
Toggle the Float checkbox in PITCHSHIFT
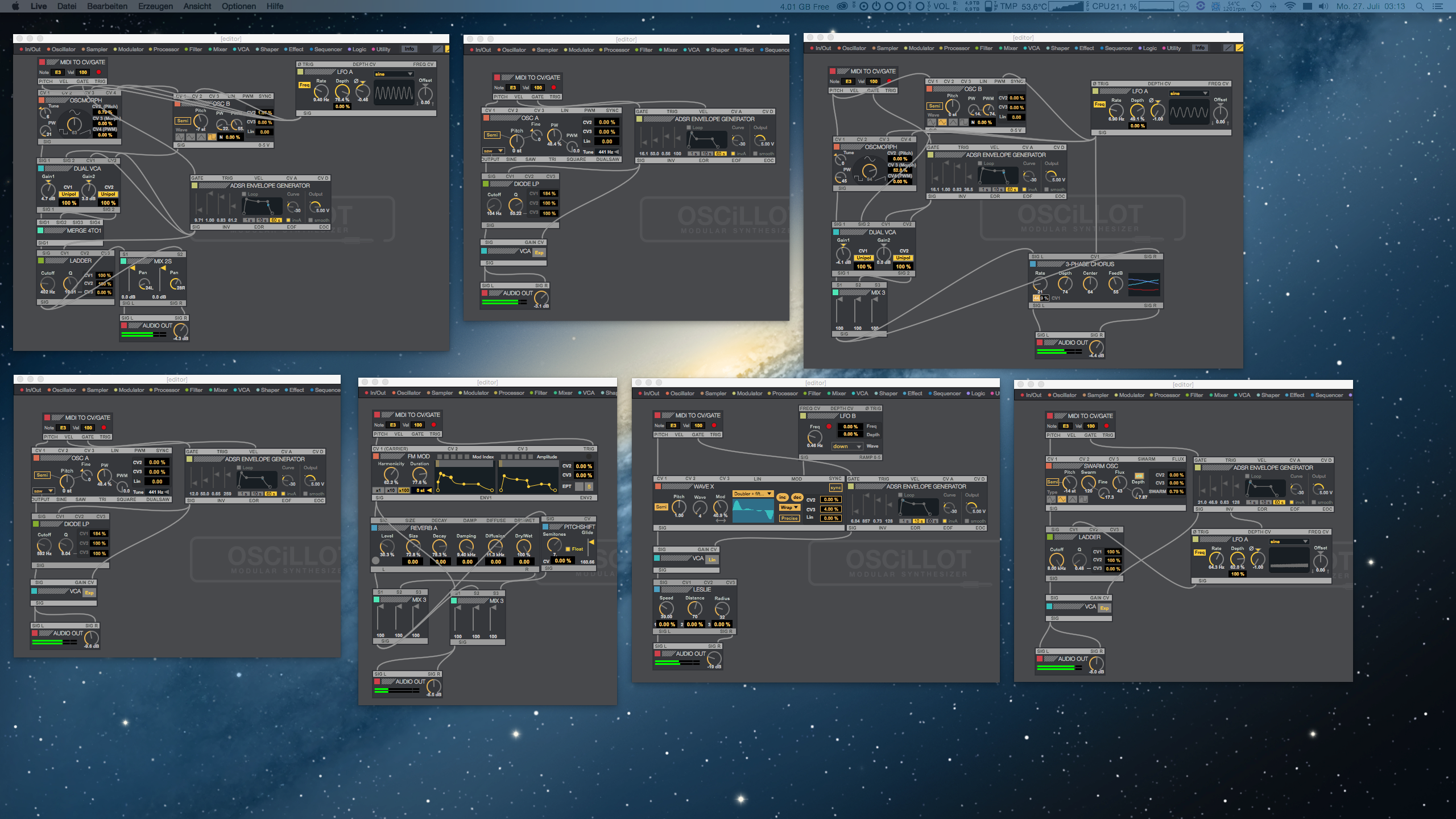click(568, 549)
